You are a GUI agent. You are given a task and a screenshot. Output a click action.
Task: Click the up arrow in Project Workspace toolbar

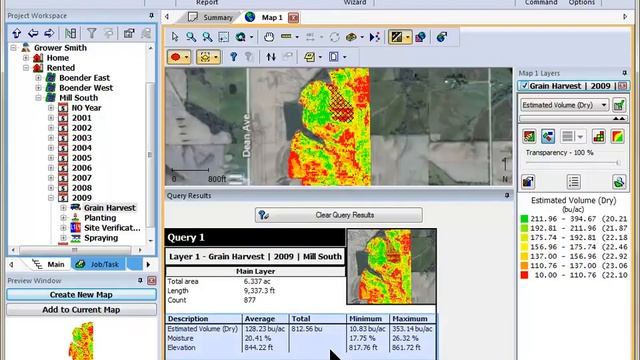tap(16, 33)
